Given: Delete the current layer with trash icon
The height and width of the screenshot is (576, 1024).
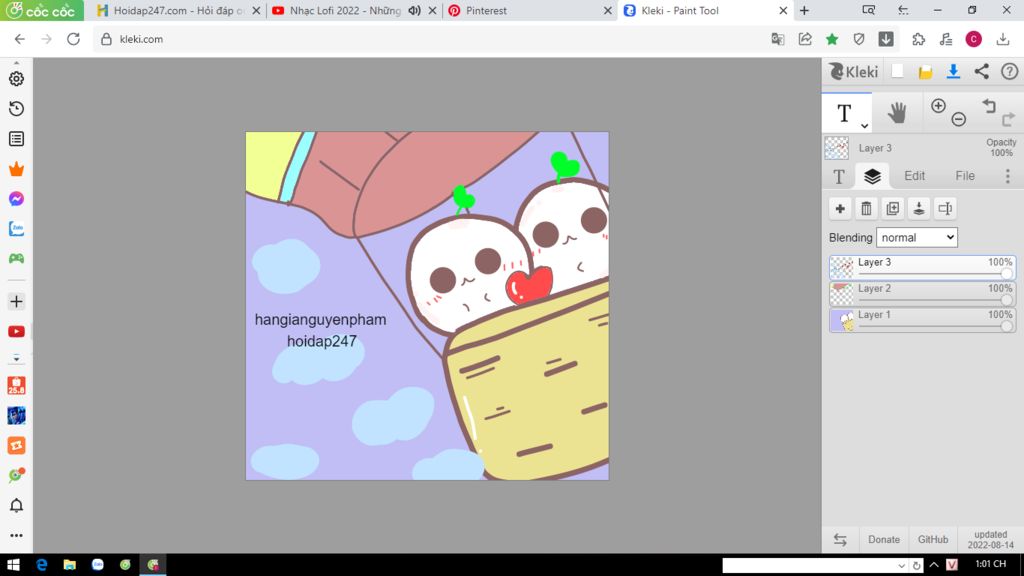Looking at the screenshot, I should point(866,209).
